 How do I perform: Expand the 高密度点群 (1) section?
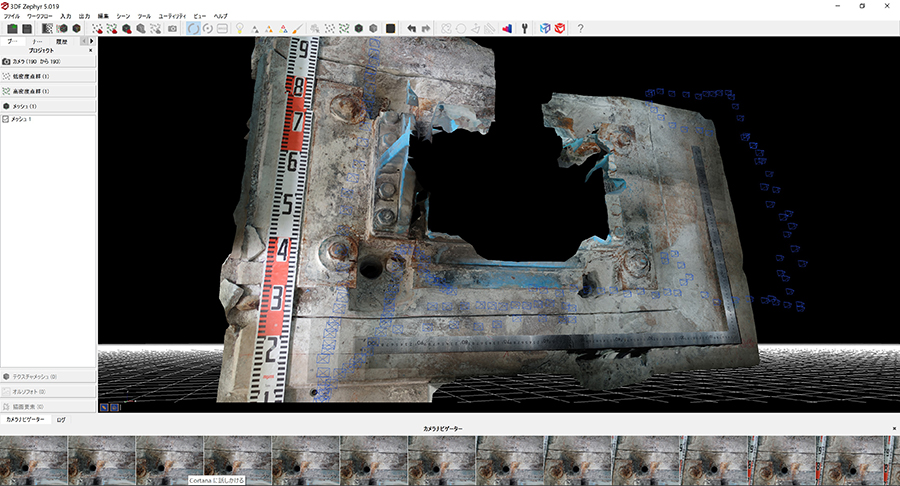click(x=48, y=91)
